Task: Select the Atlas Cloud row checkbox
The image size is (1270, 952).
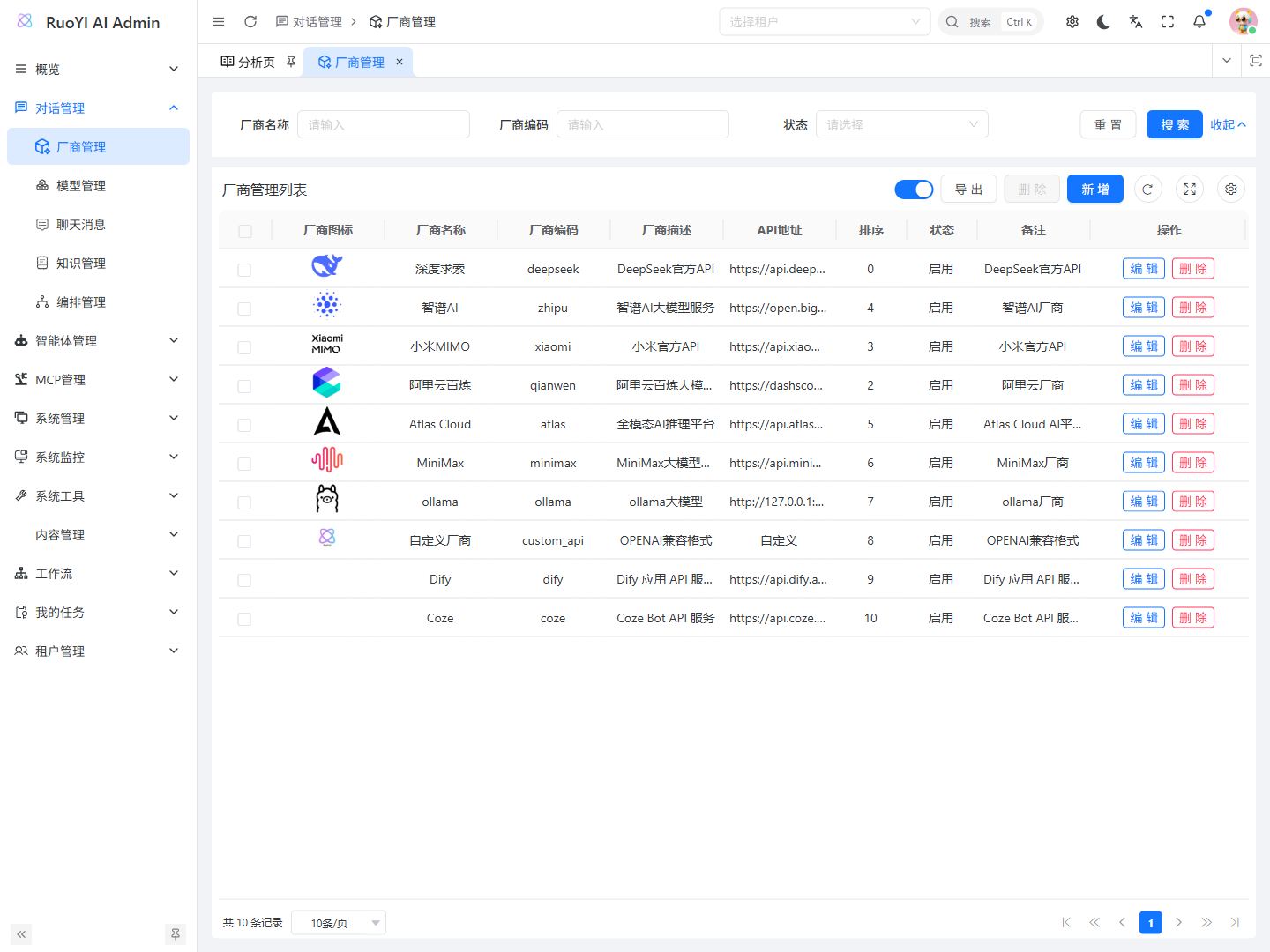Action: coord(244,425)
